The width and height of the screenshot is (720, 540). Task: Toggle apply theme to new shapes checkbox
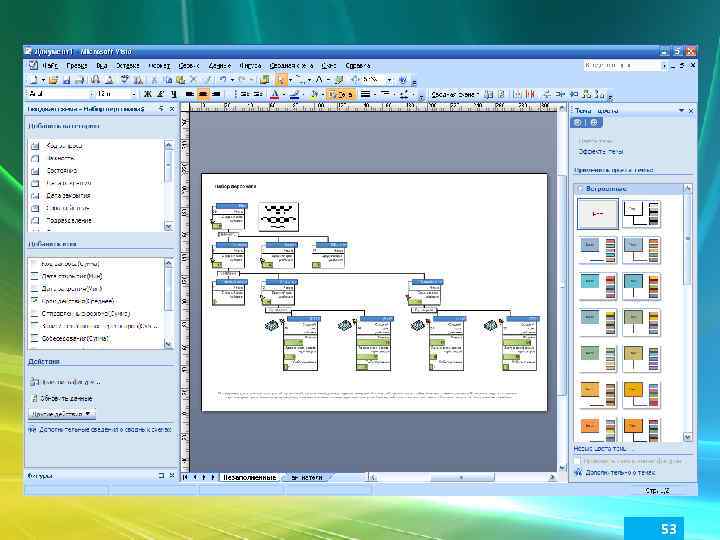[578, 461]
